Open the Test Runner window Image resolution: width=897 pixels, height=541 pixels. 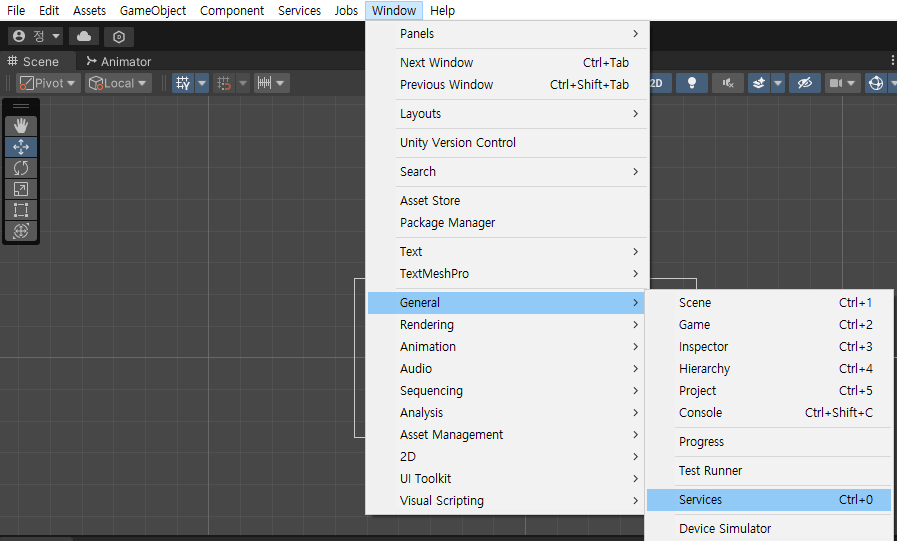(769, 471)
